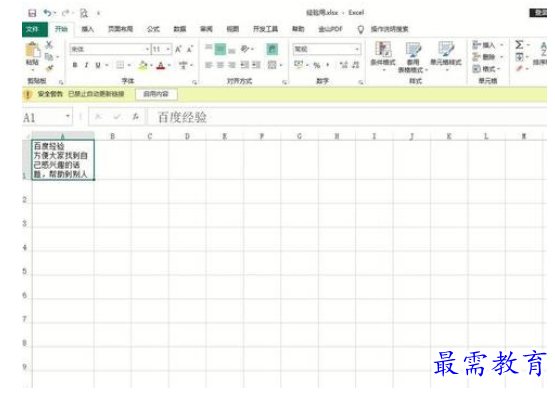Image resolution: width=555 pixels, height=395 pixels.
Task: Open Alignment group dialog launcher
Action: (x=285, y=82)
